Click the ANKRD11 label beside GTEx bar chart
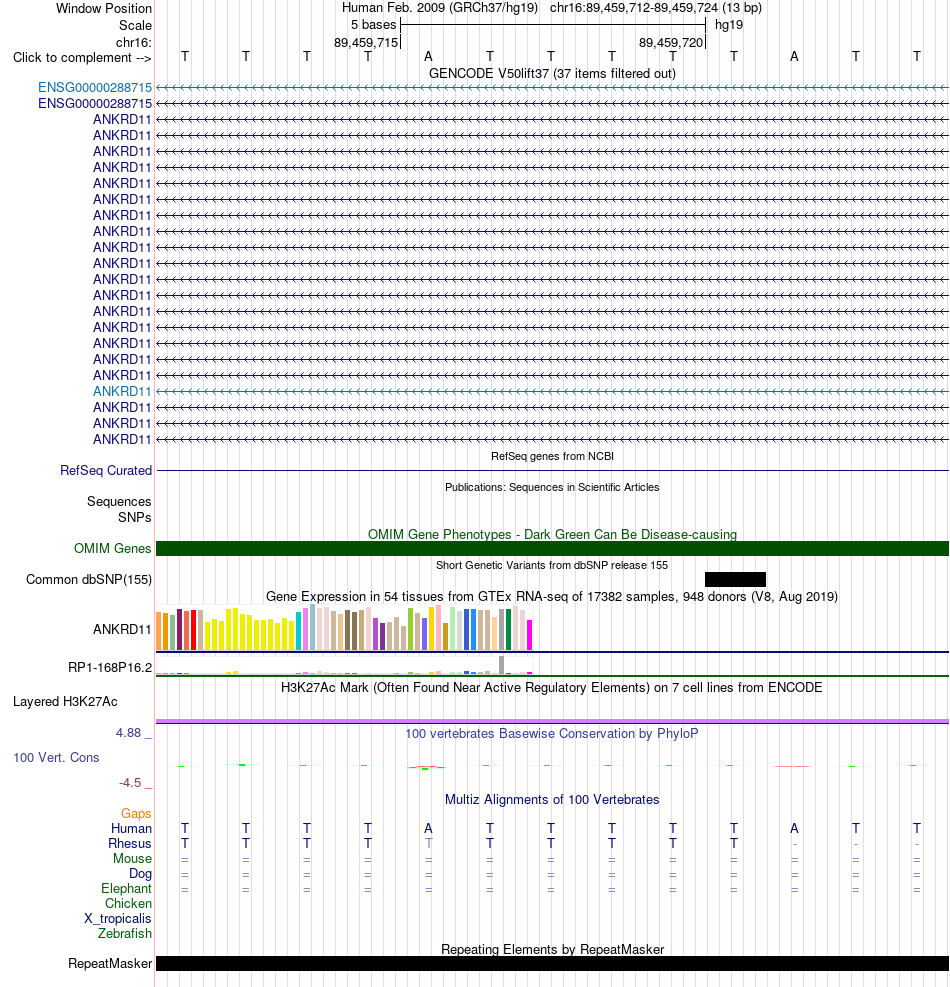Image resolution: width=950 pixels, height=987 pixels. (122, 629)
